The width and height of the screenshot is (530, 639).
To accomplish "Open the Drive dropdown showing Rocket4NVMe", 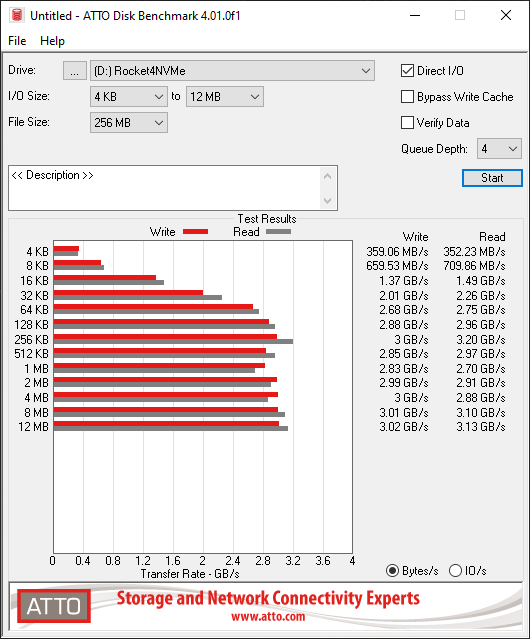I will pyautogui.click(x=232, y=71).
